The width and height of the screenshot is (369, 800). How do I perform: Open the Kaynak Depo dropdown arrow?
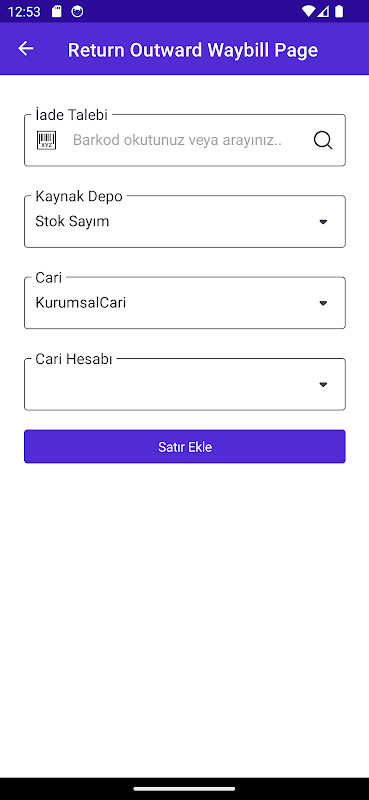323,222
